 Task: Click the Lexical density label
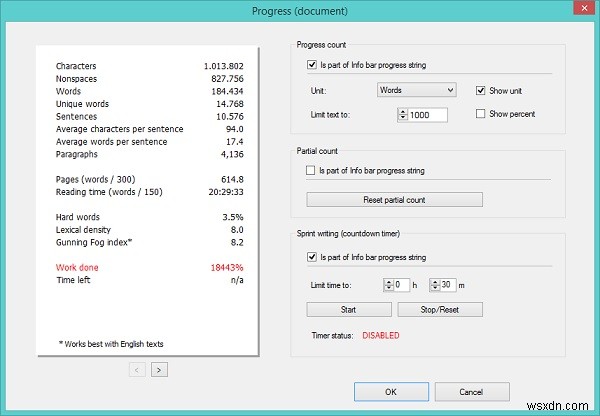coord(83,230)
